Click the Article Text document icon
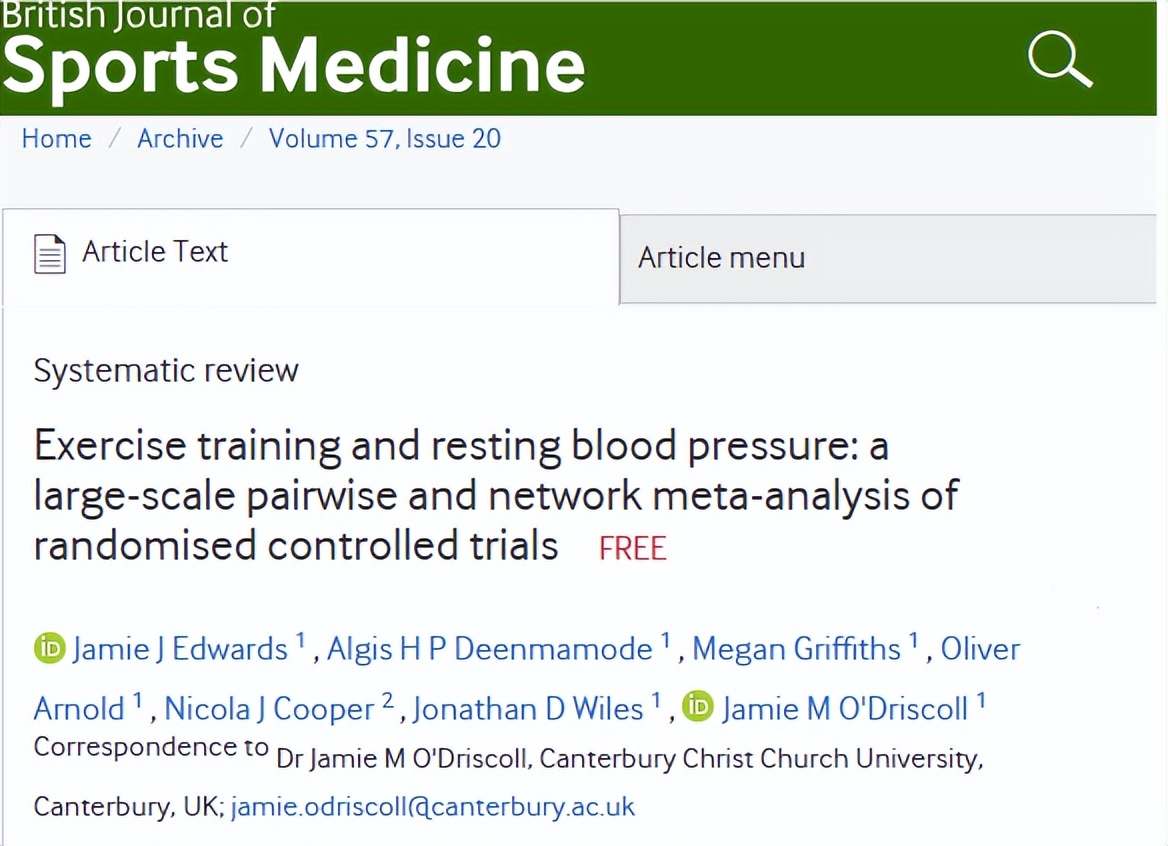 pos(50,253)
